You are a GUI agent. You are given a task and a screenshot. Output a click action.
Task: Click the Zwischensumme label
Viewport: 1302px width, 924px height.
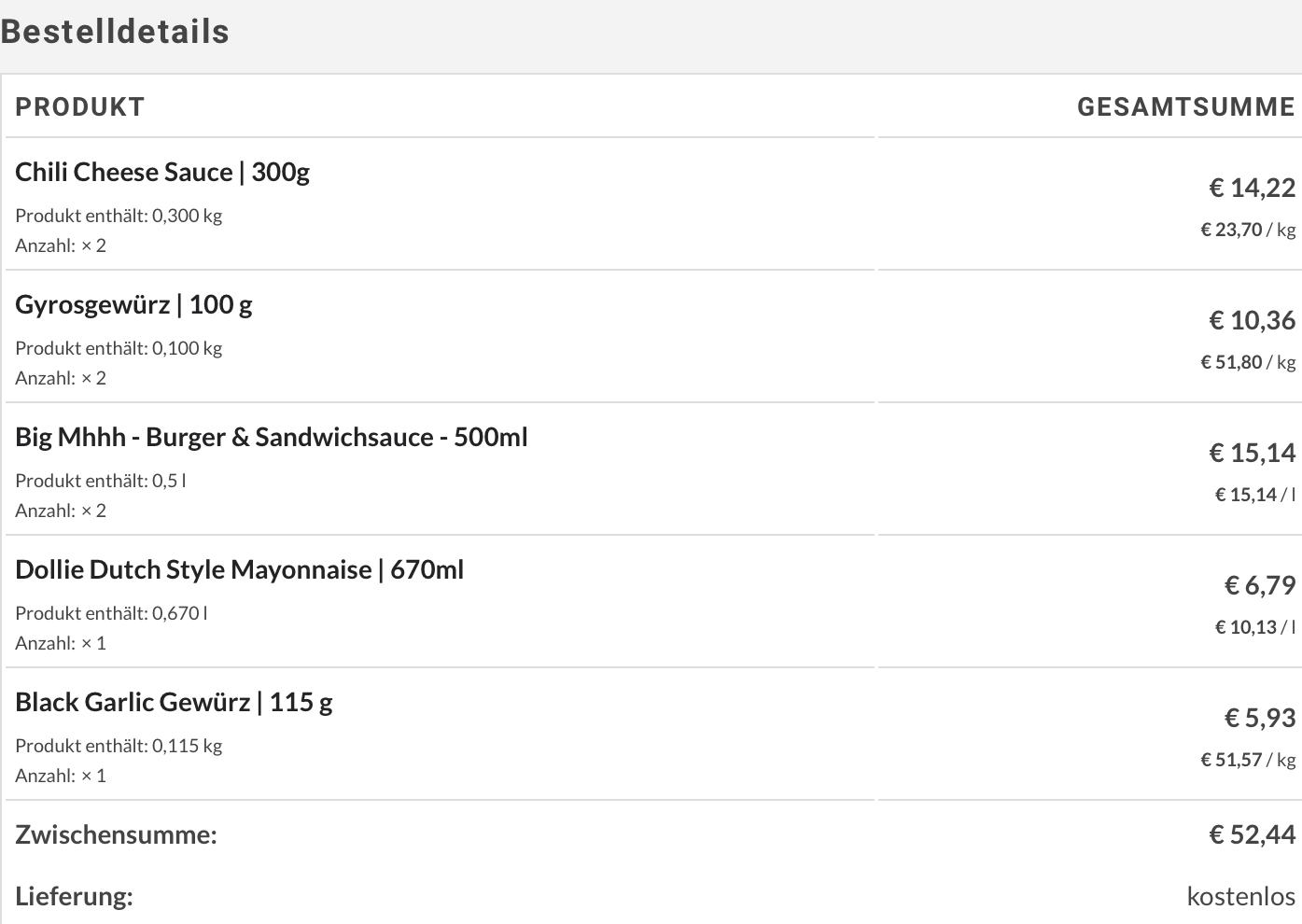116,834
